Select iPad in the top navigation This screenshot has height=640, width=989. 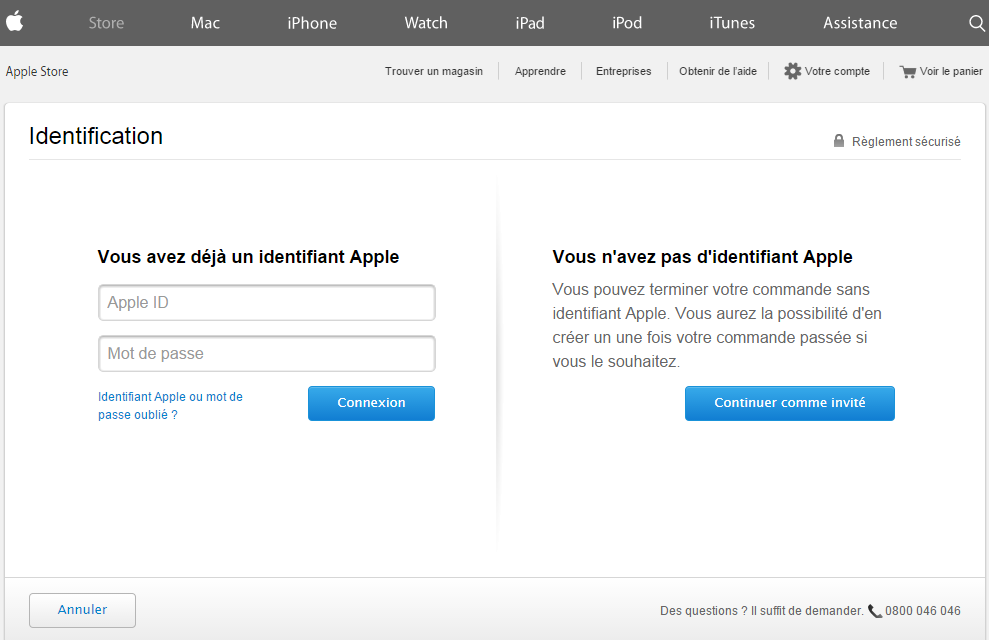(530, 23)
